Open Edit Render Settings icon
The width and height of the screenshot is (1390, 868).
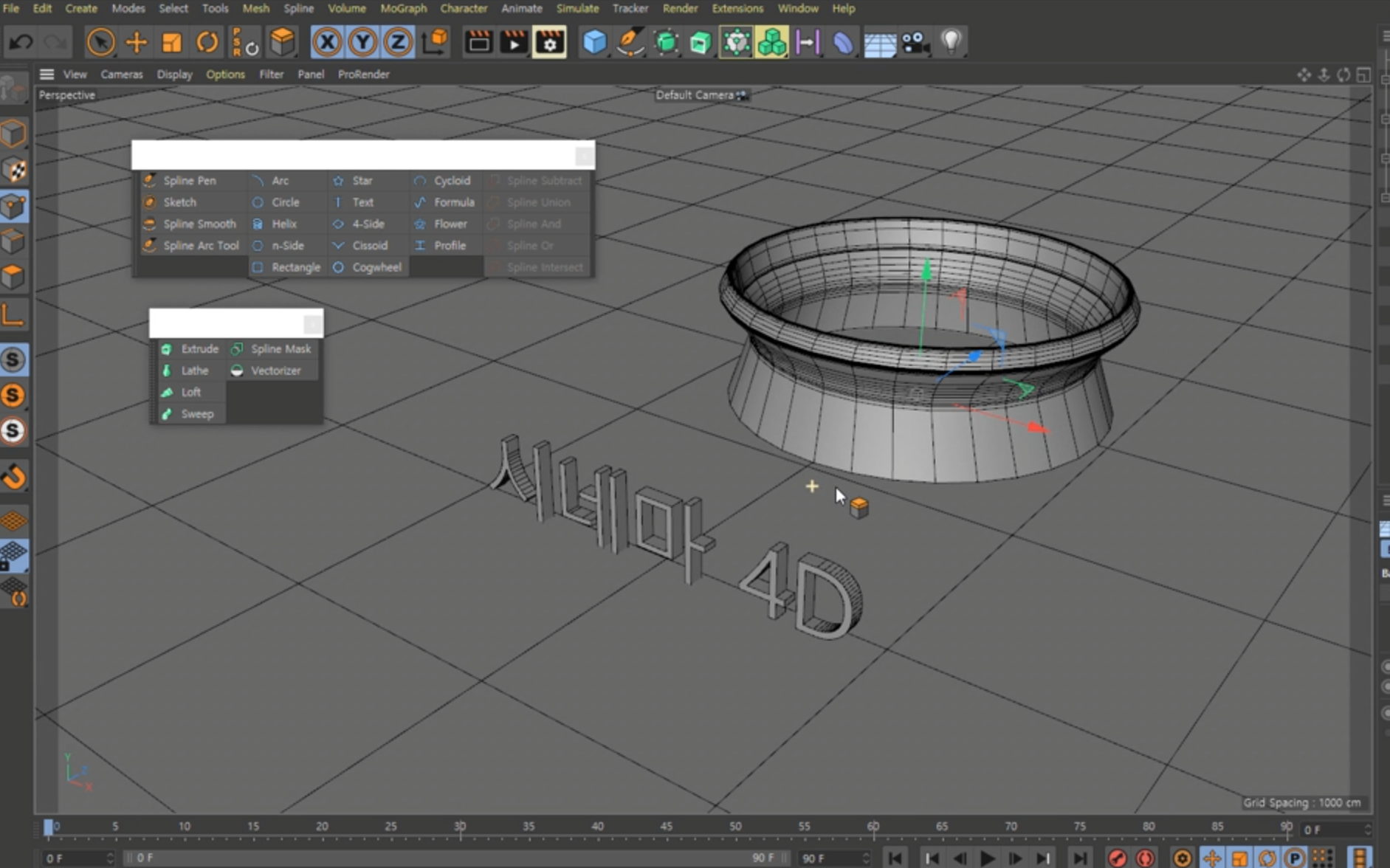pyautogui.click(x=549, y=42)
